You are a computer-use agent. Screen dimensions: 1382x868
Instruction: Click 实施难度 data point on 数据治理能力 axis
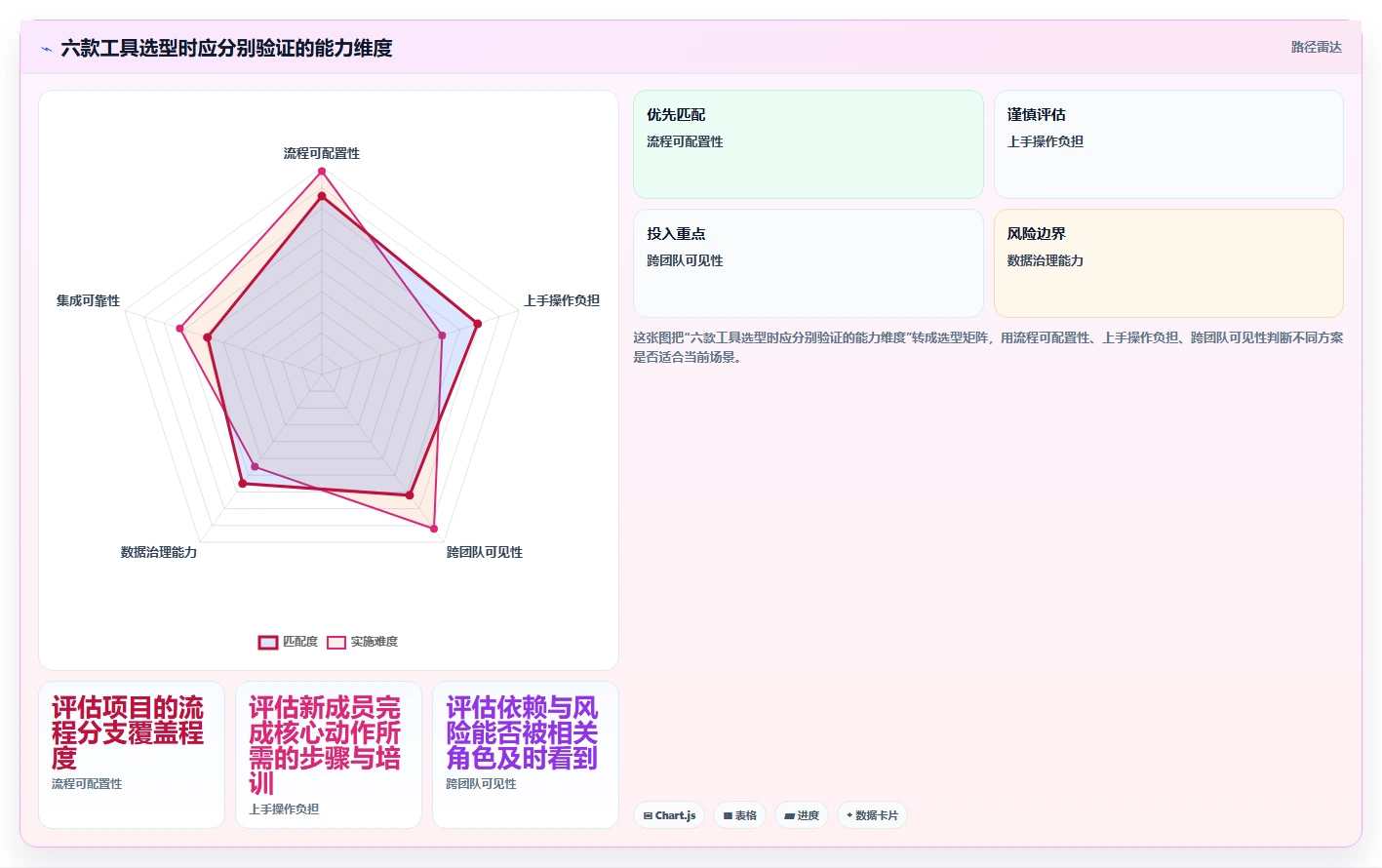[x=256, y=466]
